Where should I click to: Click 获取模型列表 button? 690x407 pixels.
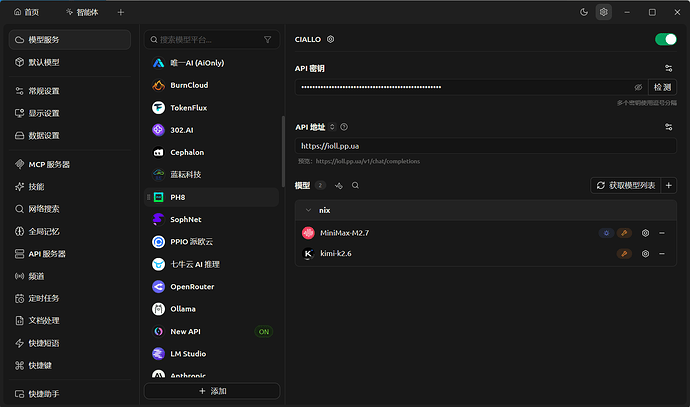click(625, 185)
